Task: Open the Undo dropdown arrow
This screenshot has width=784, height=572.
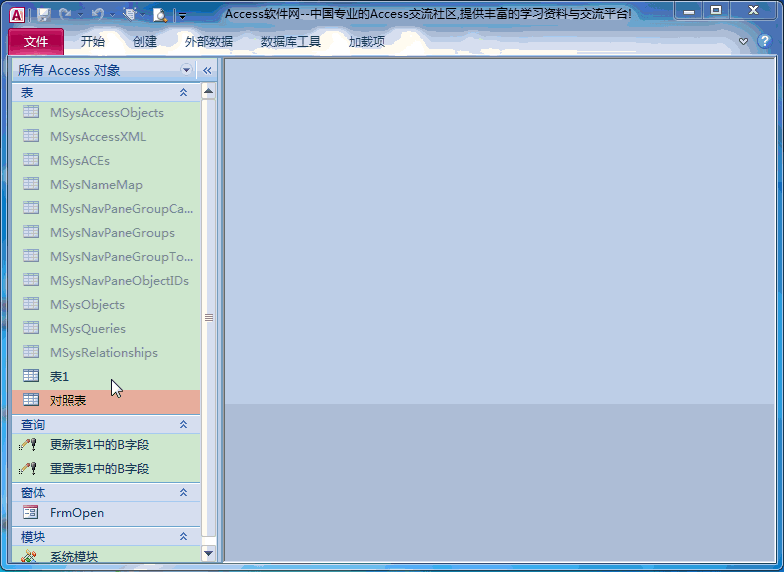Action: [x=112, y=15]
